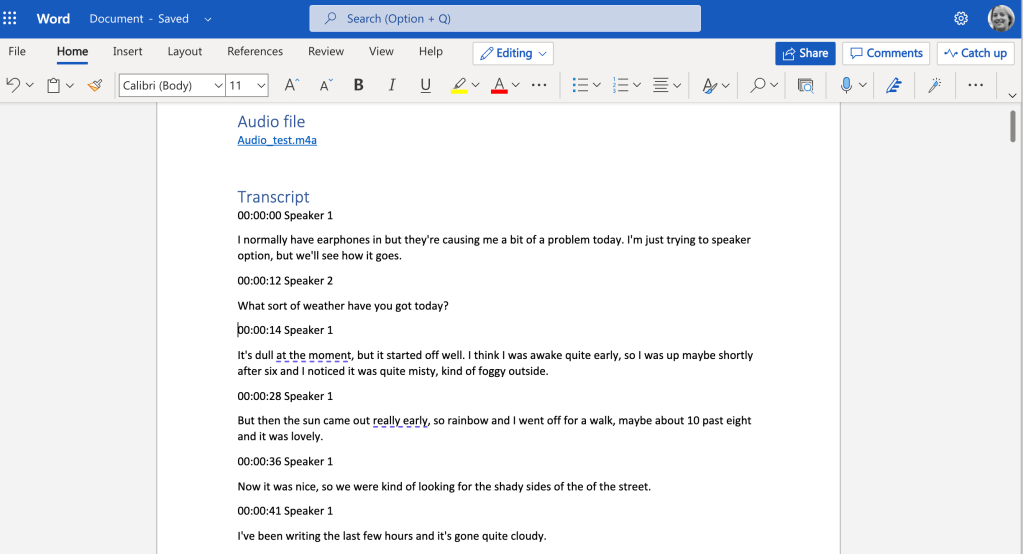This screenshot has width=1023, height=554.
Task: Click the Share button
Action: (x=805, y=53)
